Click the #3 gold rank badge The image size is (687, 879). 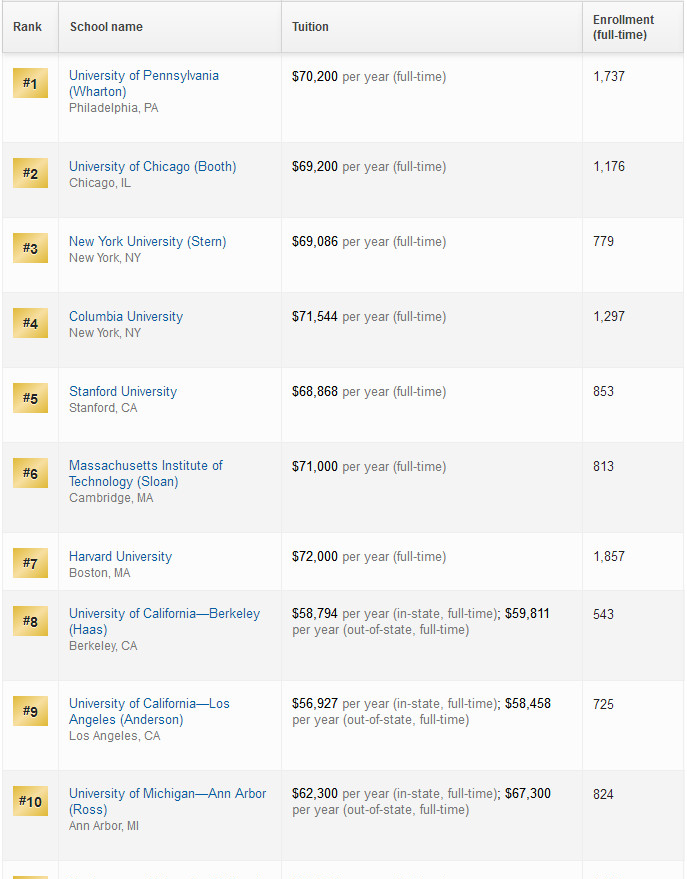[30, 248]
